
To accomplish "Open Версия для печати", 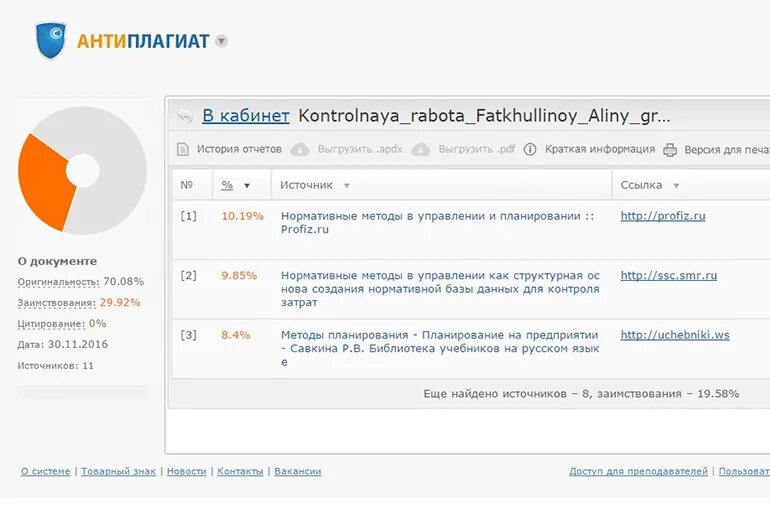I will click(x=727, y=150).
